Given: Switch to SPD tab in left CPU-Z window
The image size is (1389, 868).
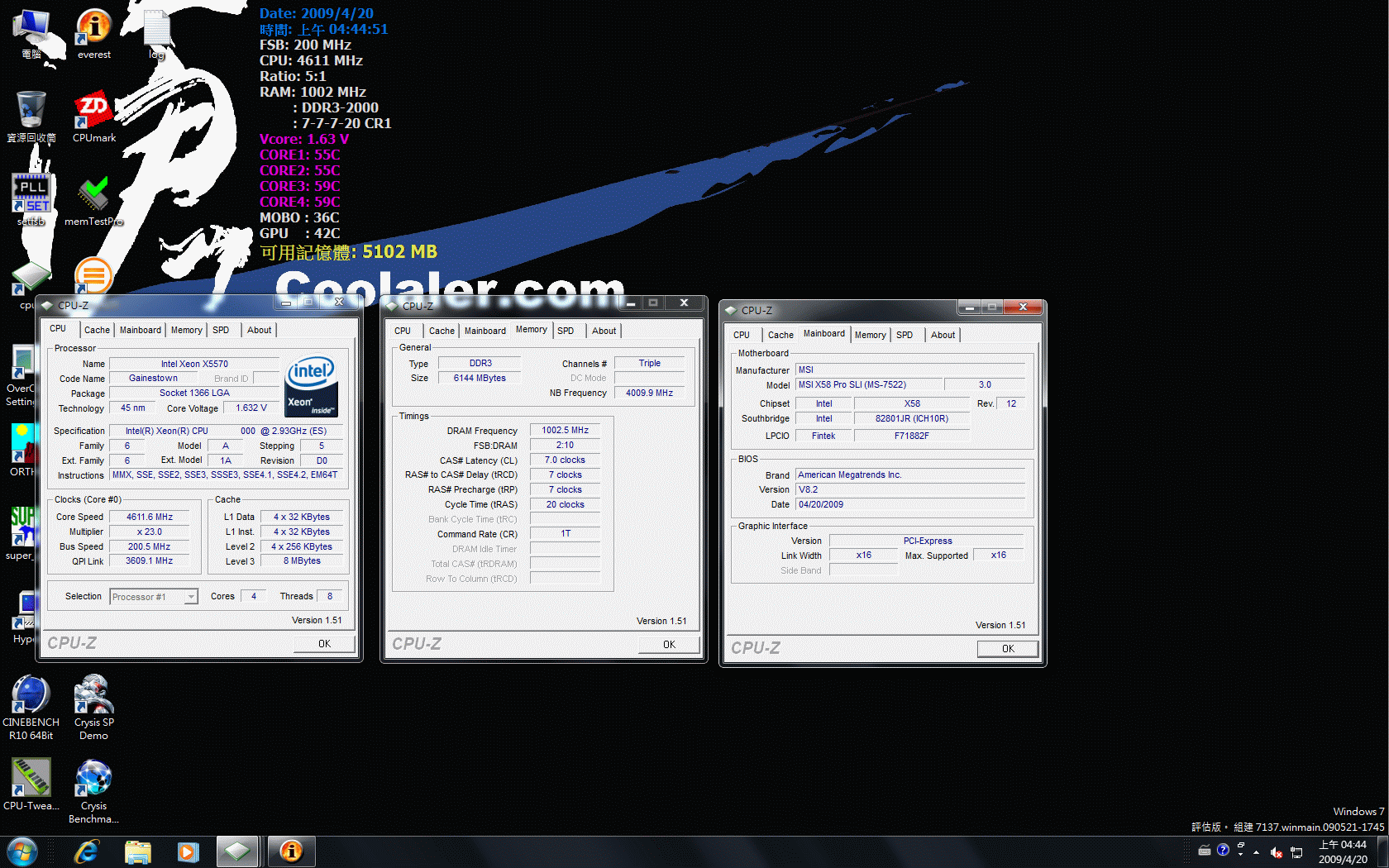Looking at the screenshot, I should pyautogui.click(x=221, y=330).
